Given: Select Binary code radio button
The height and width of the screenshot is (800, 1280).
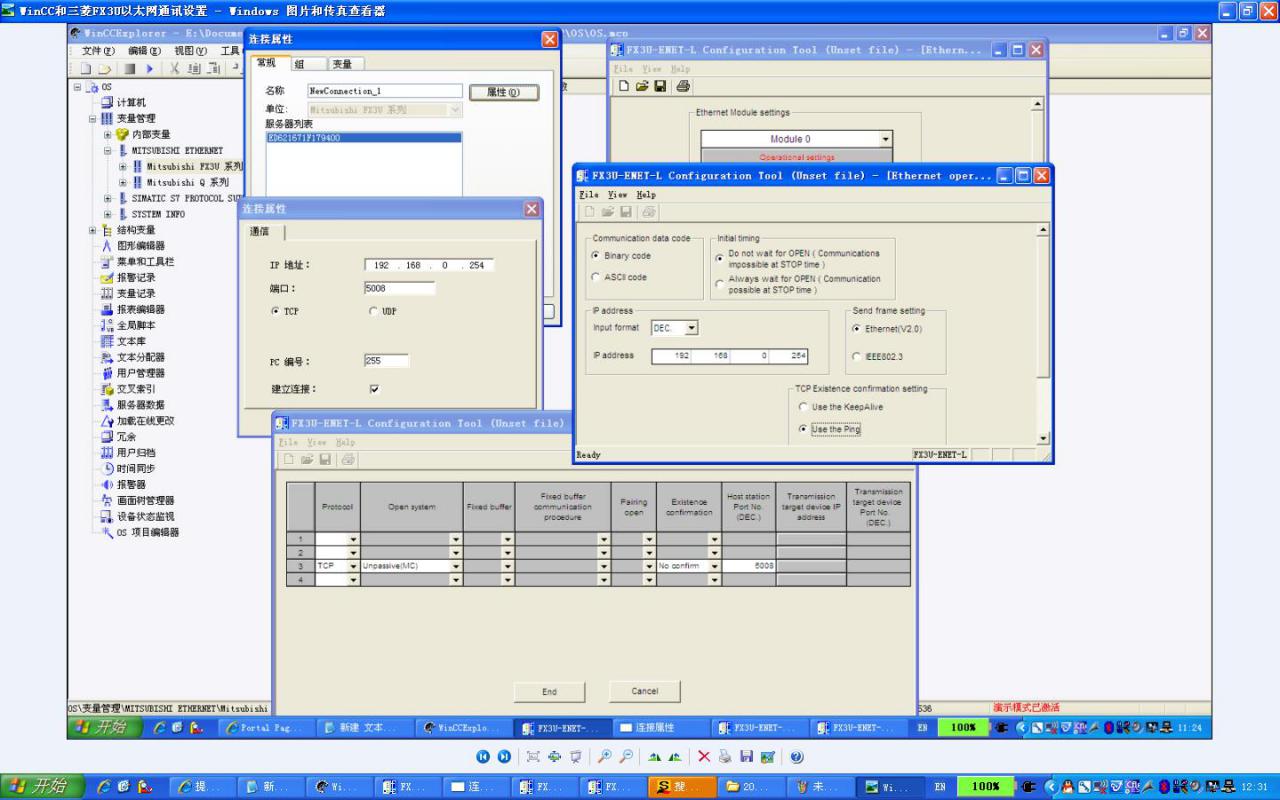Looking at the screenshot, I should coord(596,256).
